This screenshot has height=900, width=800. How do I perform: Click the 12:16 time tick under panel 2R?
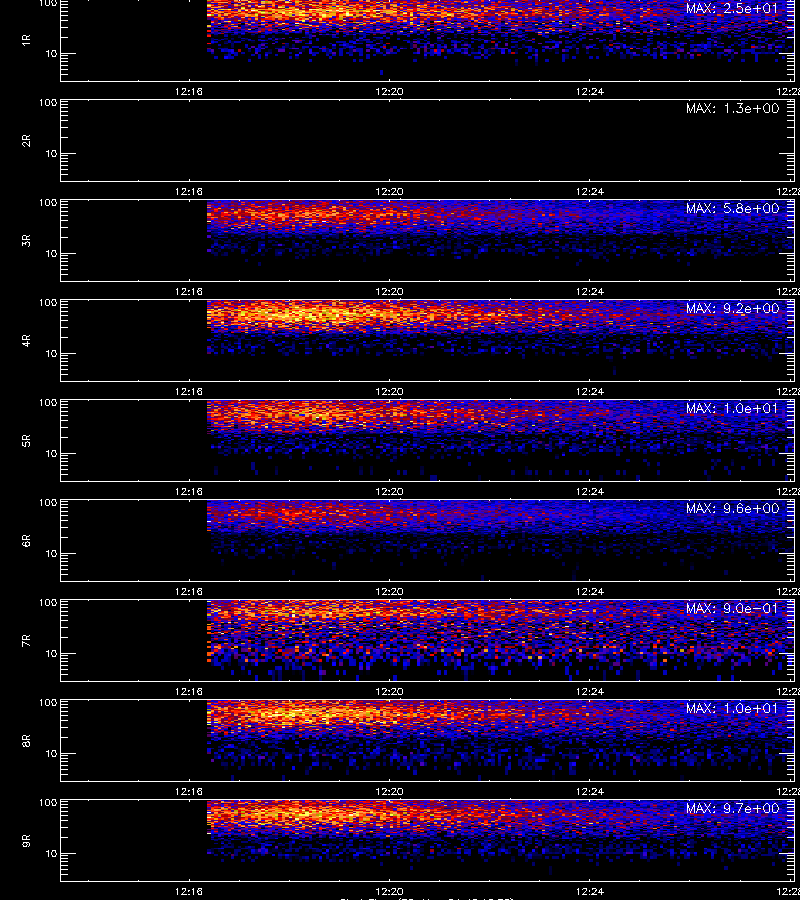[x=189, y=192]
